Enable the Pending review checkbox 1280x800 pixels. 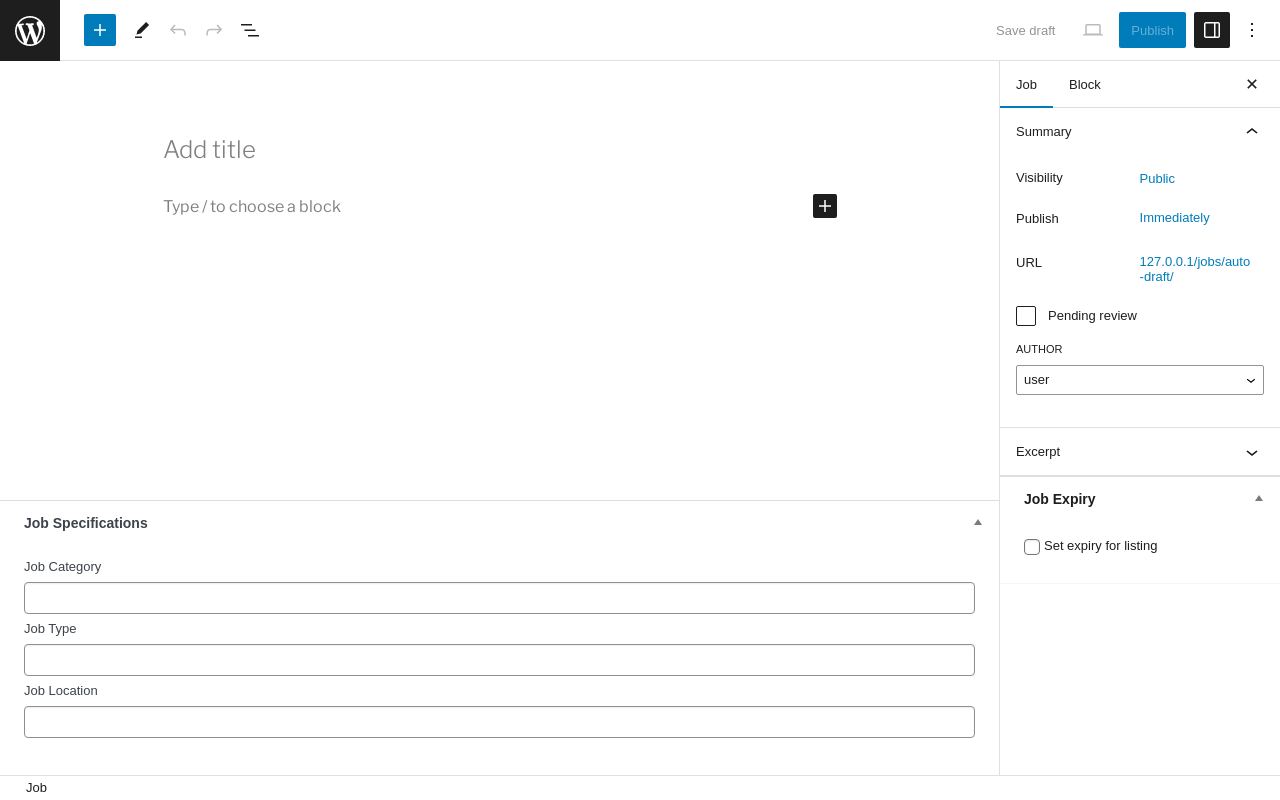(1026, 316)
